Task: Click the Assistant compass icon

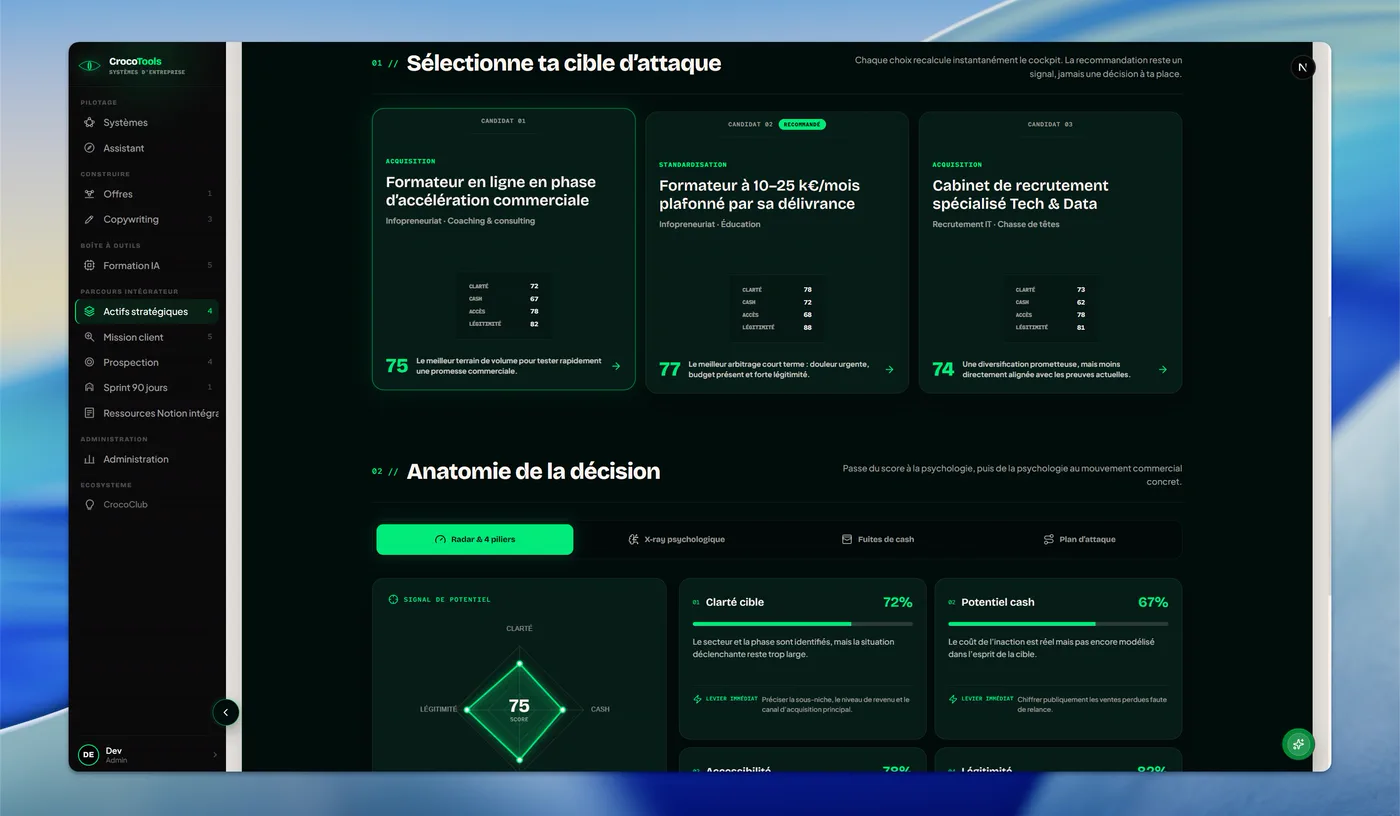Action: click(89, 148)
